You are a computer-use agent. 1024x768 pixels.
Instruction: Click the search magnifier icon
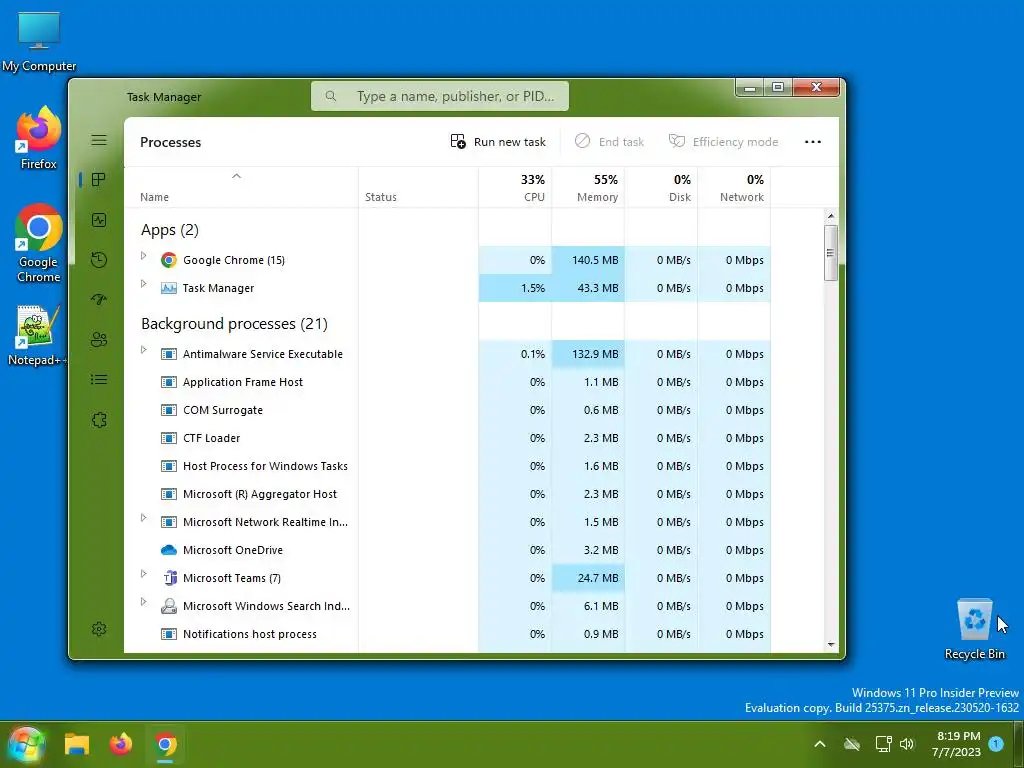[331, 96]
